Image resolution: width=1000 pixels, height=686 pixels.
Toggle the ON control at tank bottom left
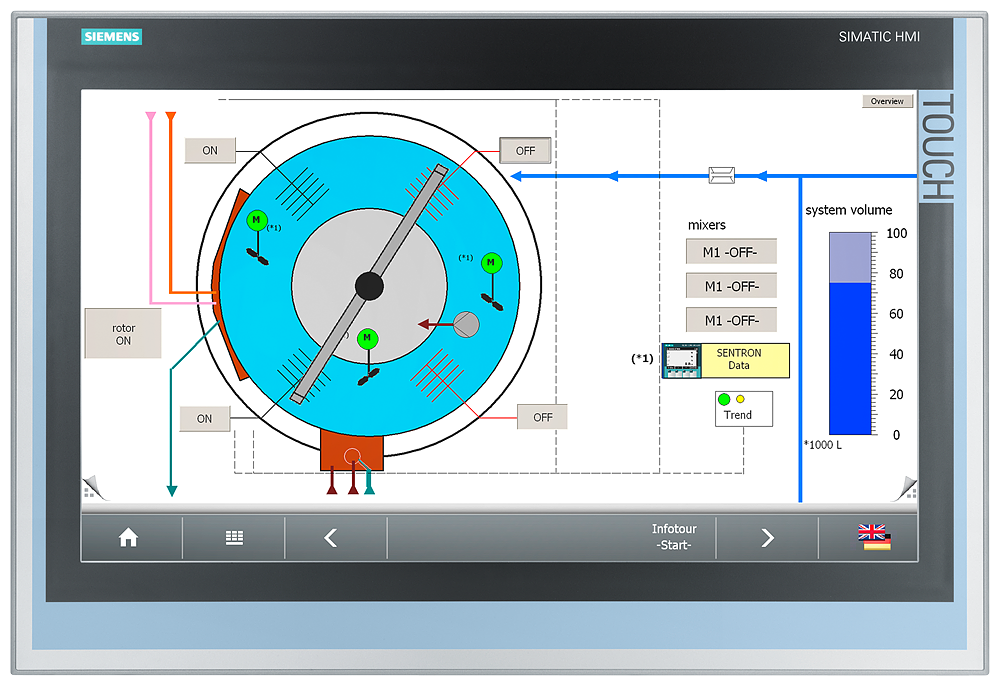[204, 418]
